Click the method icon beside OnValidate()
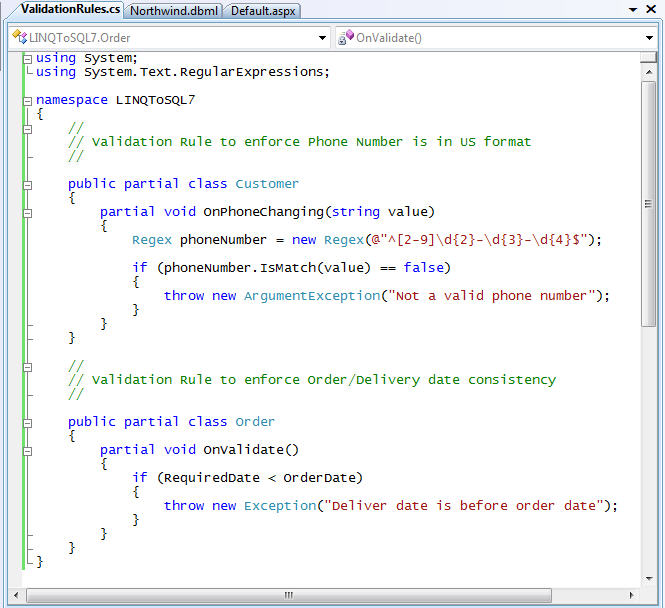This screenshot has height=608, width=665. point(346,37)
